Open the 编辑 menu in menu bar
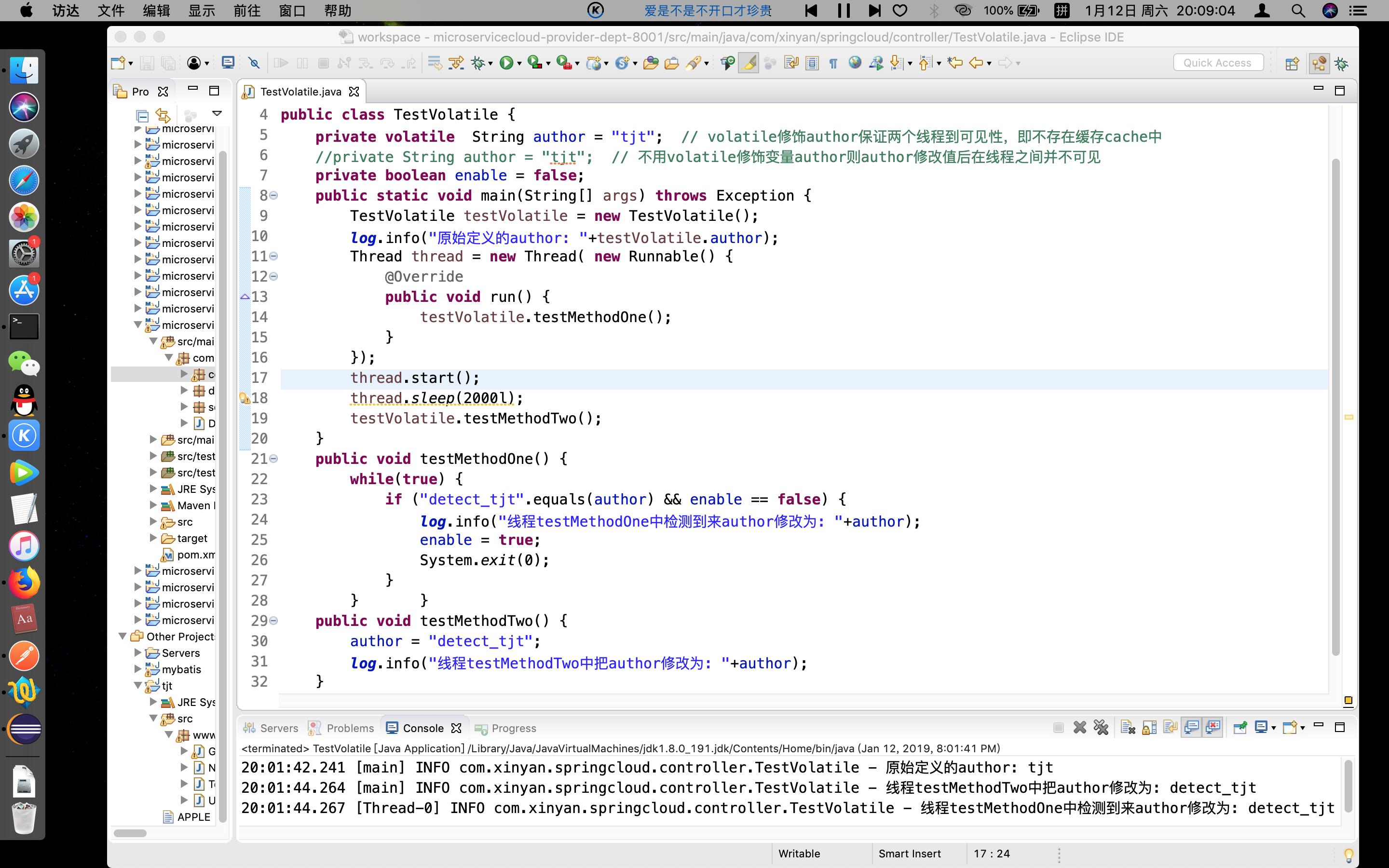The height and width of the screenshot is (868, 1389). [x=156, y=10]
